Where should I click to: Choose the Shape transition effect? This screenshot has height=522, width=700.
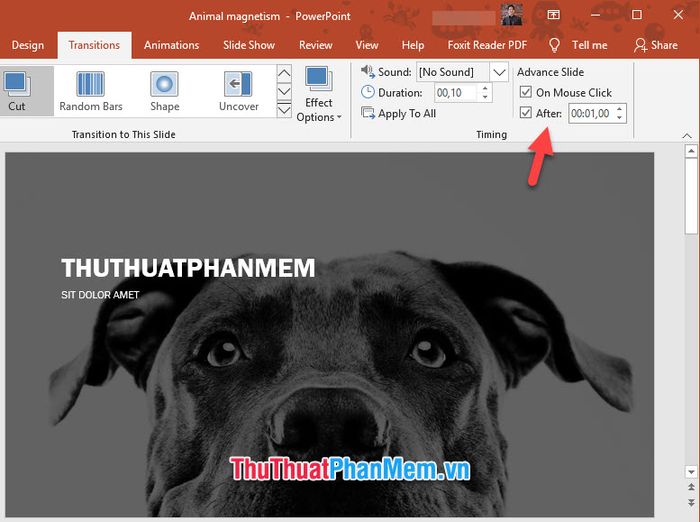[x=165, y=91]
